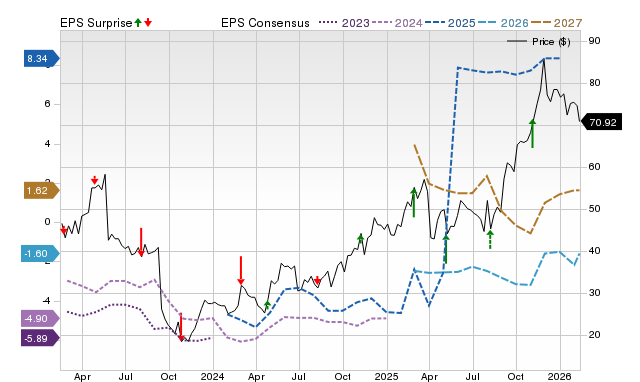Viewport: 640px width, 382px height.
Task: Click the -4 label on the EPS axis
Action: (x=47, y=301)
